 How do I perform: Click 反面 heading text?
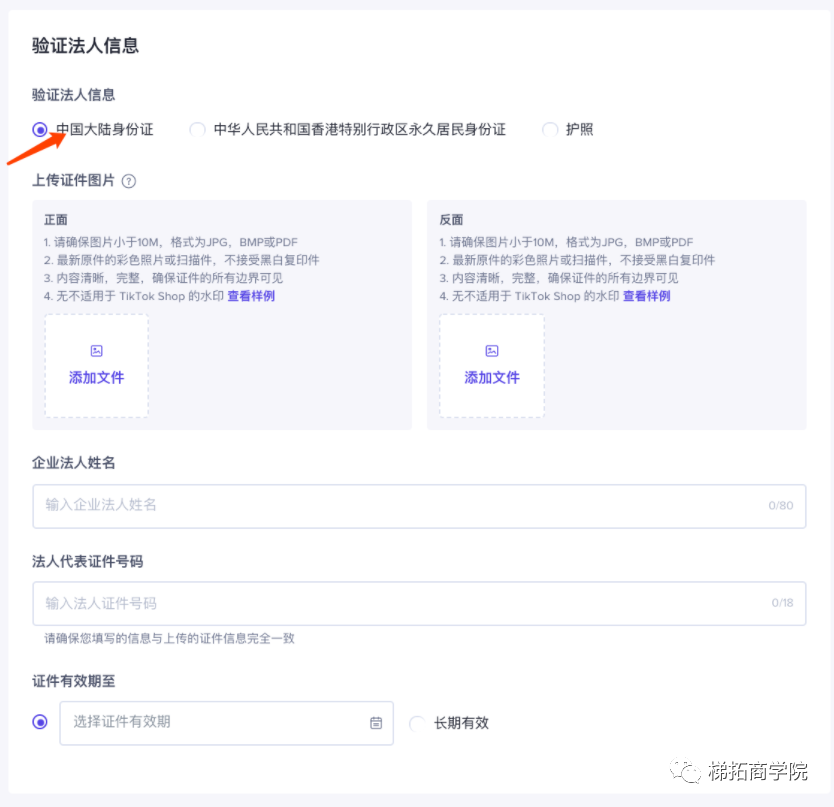click(451, 220)
